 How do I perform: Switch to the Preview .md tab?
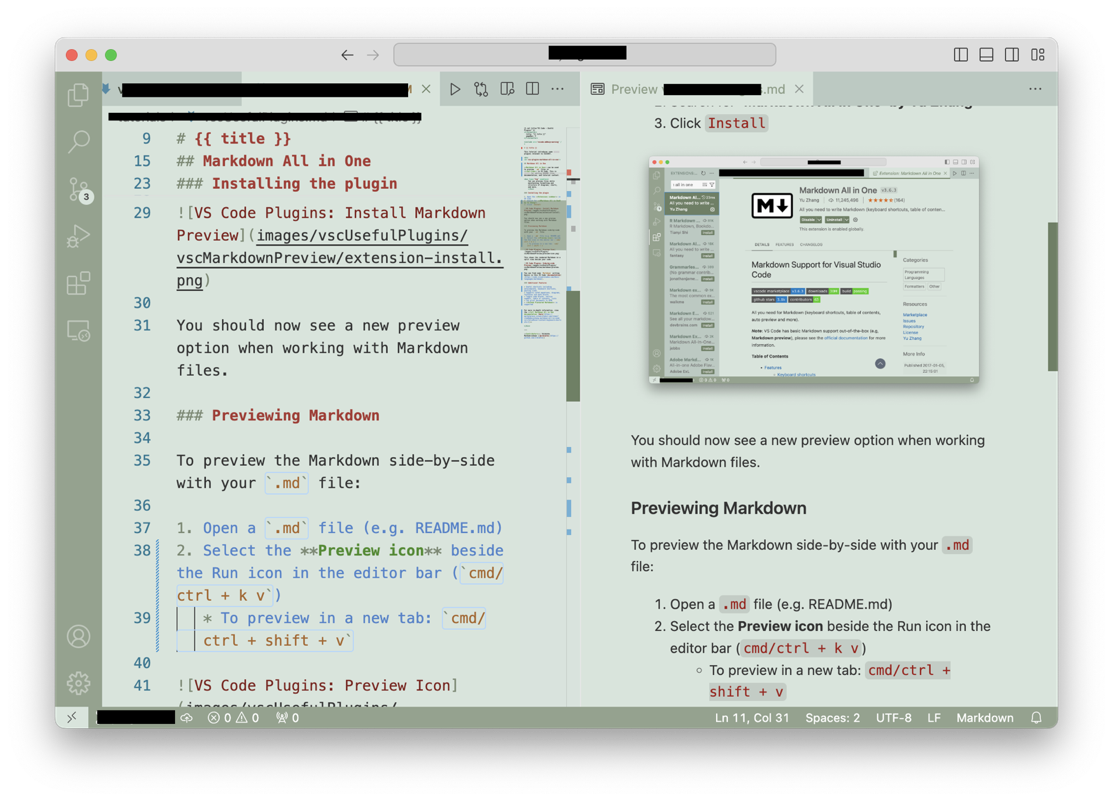point(697,89)
